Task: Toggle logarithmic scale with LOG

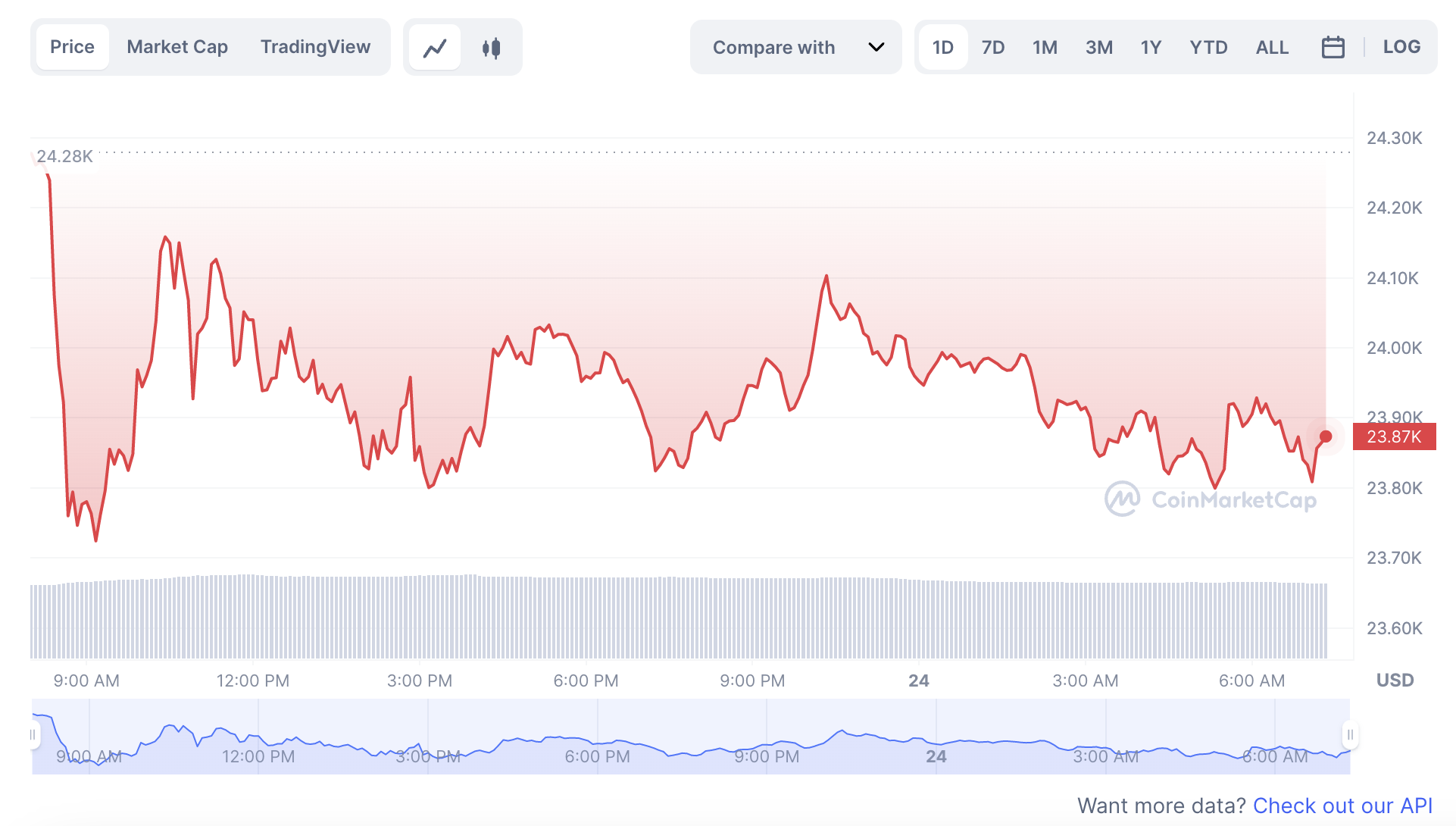Action: point(1401,47)
